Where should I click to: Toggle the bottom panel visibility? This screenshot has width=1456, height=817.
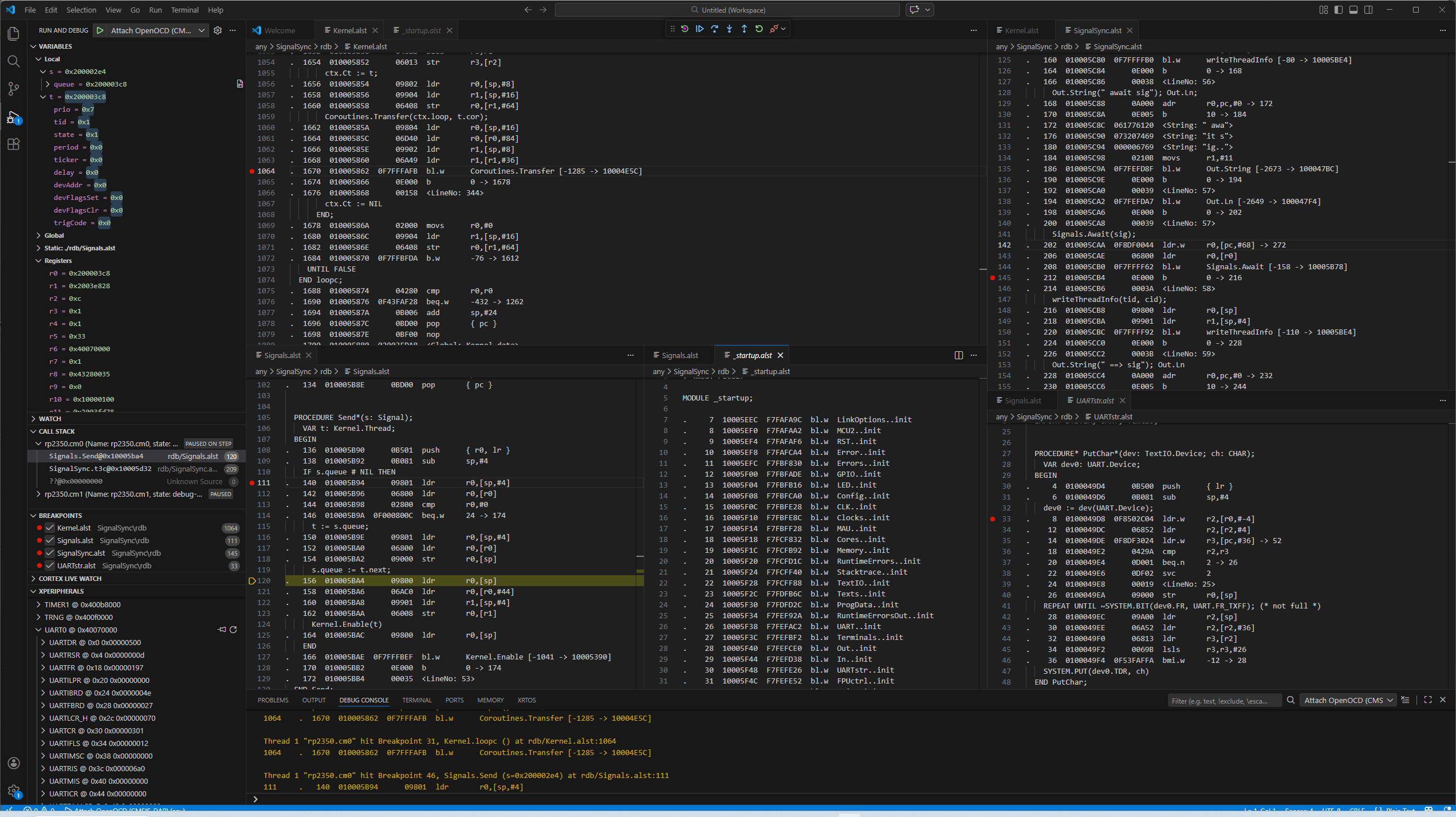click(x=1353, y=10)
